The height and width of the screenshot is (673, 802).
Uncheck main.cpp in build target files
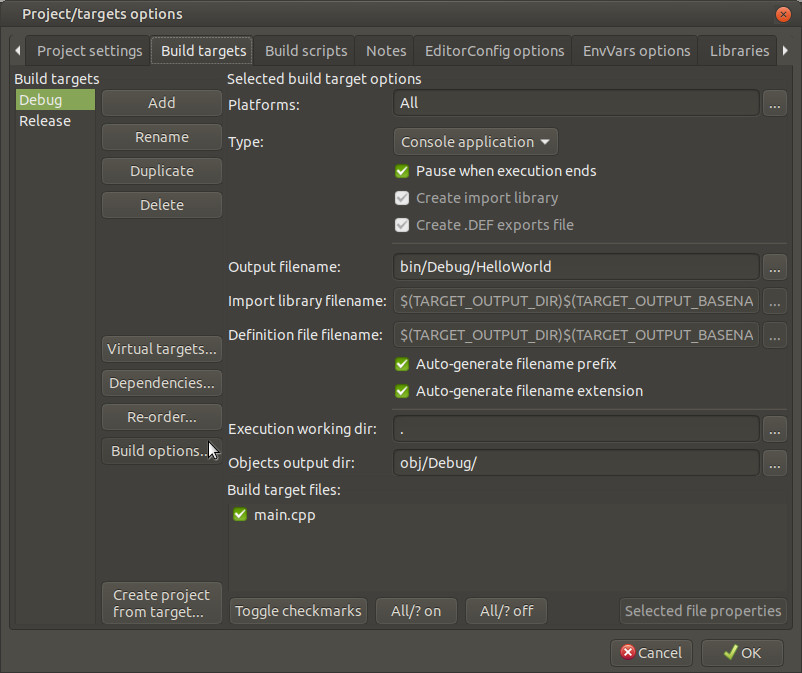click(x=240, y=515)
